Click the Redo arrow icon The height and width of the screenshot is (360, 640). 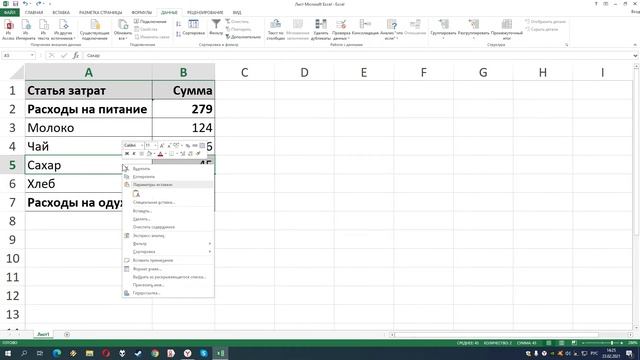[x=39, y=4]
